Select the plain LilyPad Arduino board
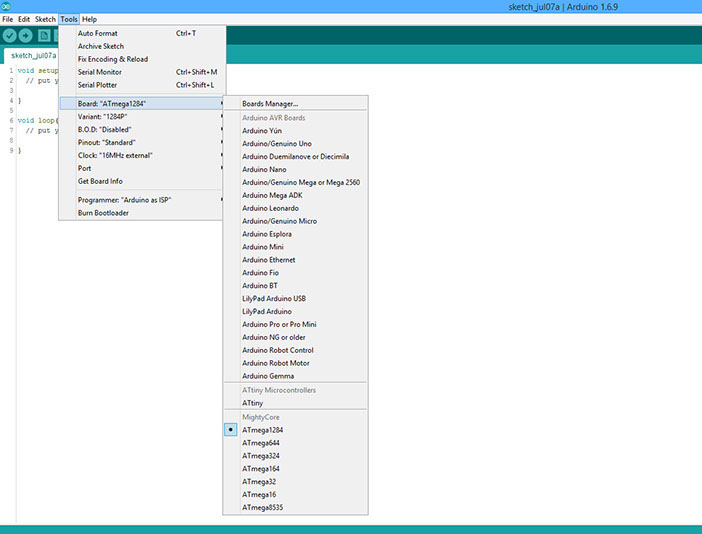The height and width of the screenshot is (534, 702). point(295,312)
